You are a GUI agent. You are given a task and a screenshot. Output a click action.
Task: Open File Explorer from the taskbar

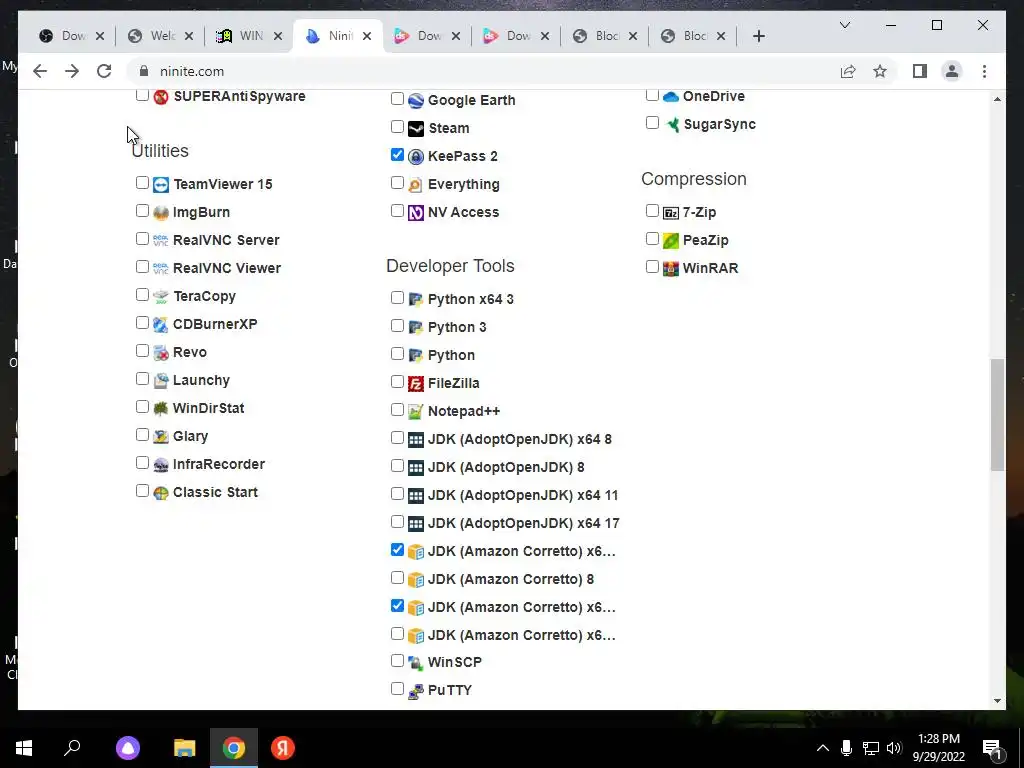point(185,748)
